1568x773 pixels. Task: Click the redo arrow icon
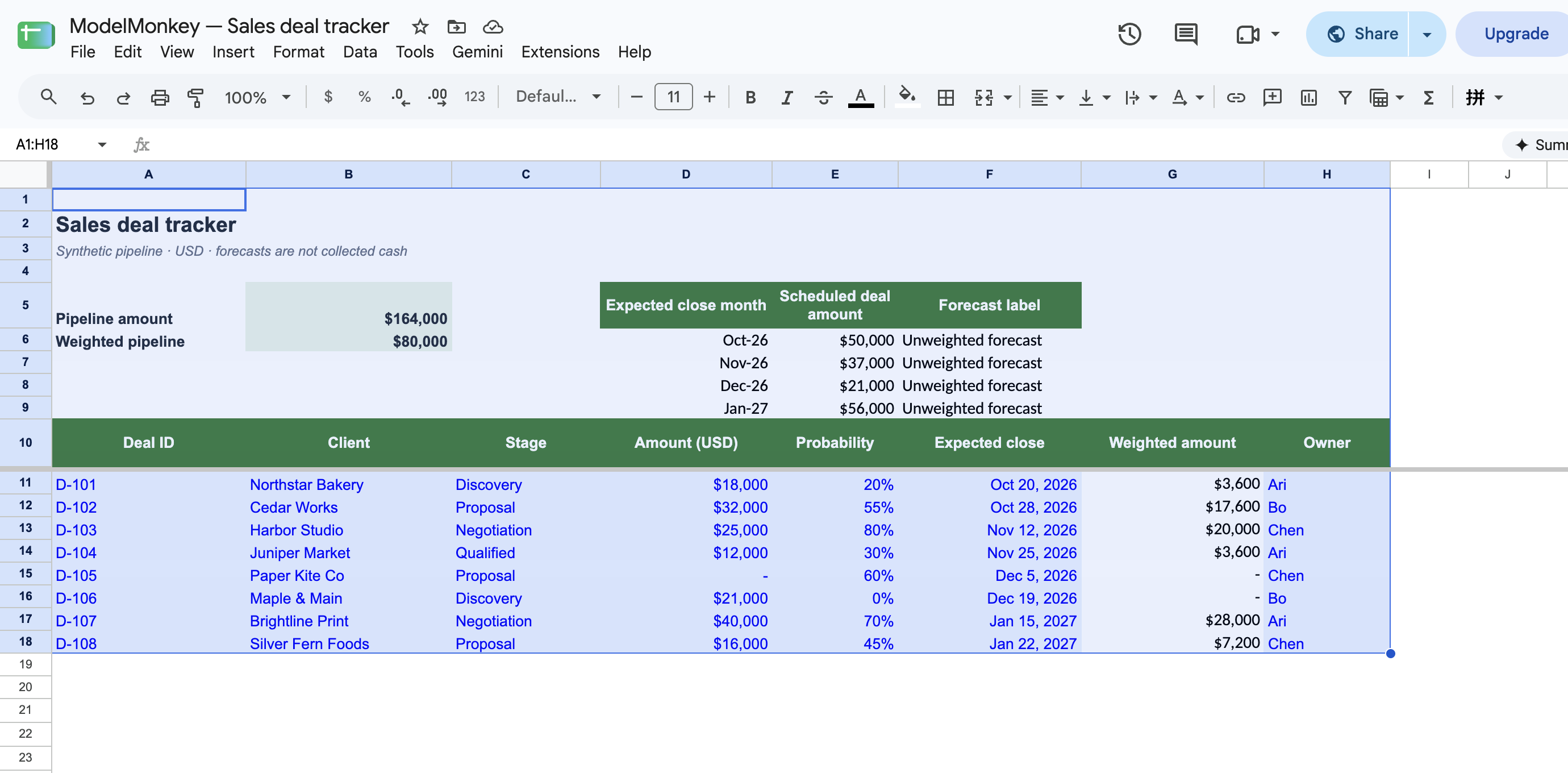click(124, 97)
